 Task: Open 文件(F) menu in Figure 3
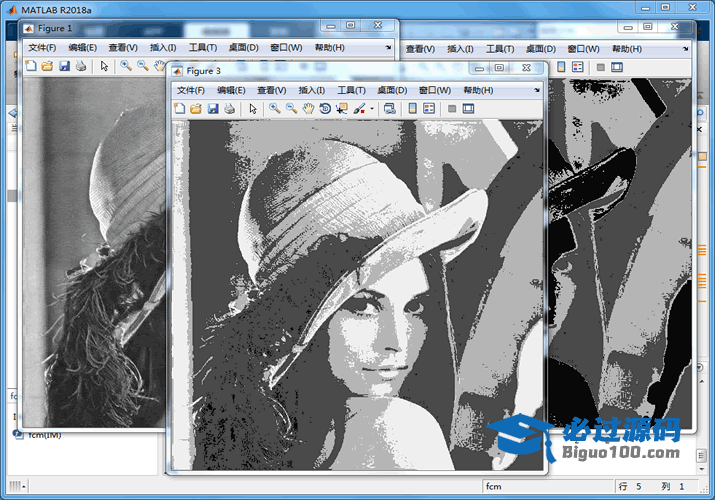191,90
